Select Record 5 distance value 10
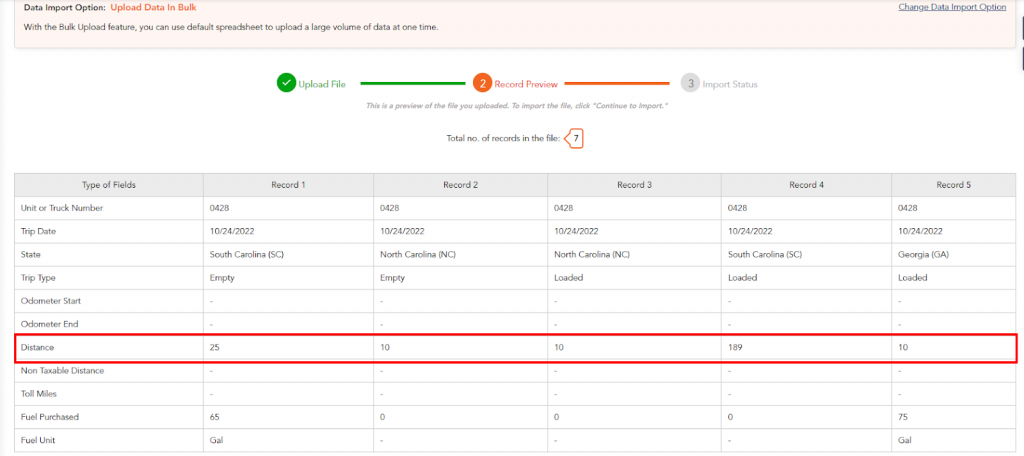This screenshot has width=1024, height=456. pyautogui.click(x=903, y=348)
